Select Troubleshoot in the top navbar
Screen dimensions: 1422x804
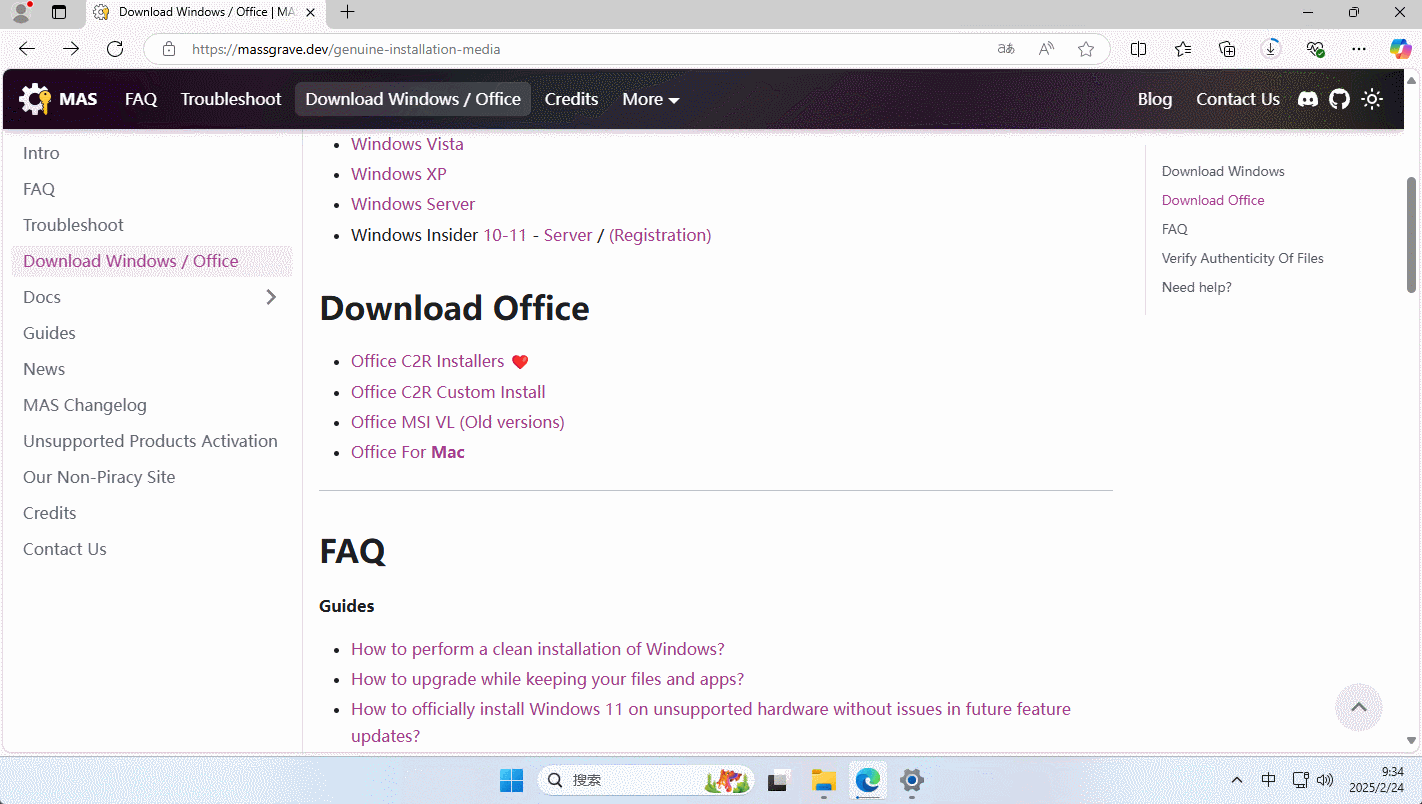231,99
